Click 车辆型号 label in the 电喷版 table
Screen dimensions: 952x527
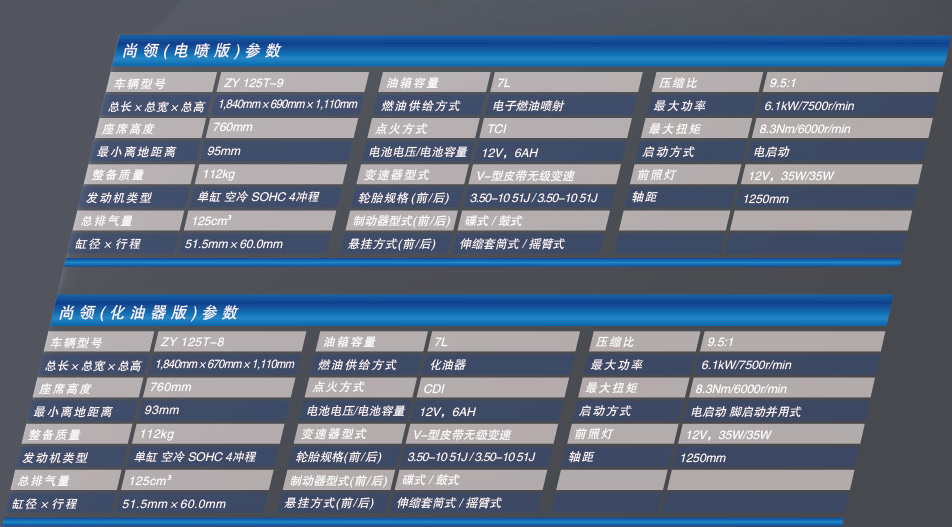click(x=138, y=83)
